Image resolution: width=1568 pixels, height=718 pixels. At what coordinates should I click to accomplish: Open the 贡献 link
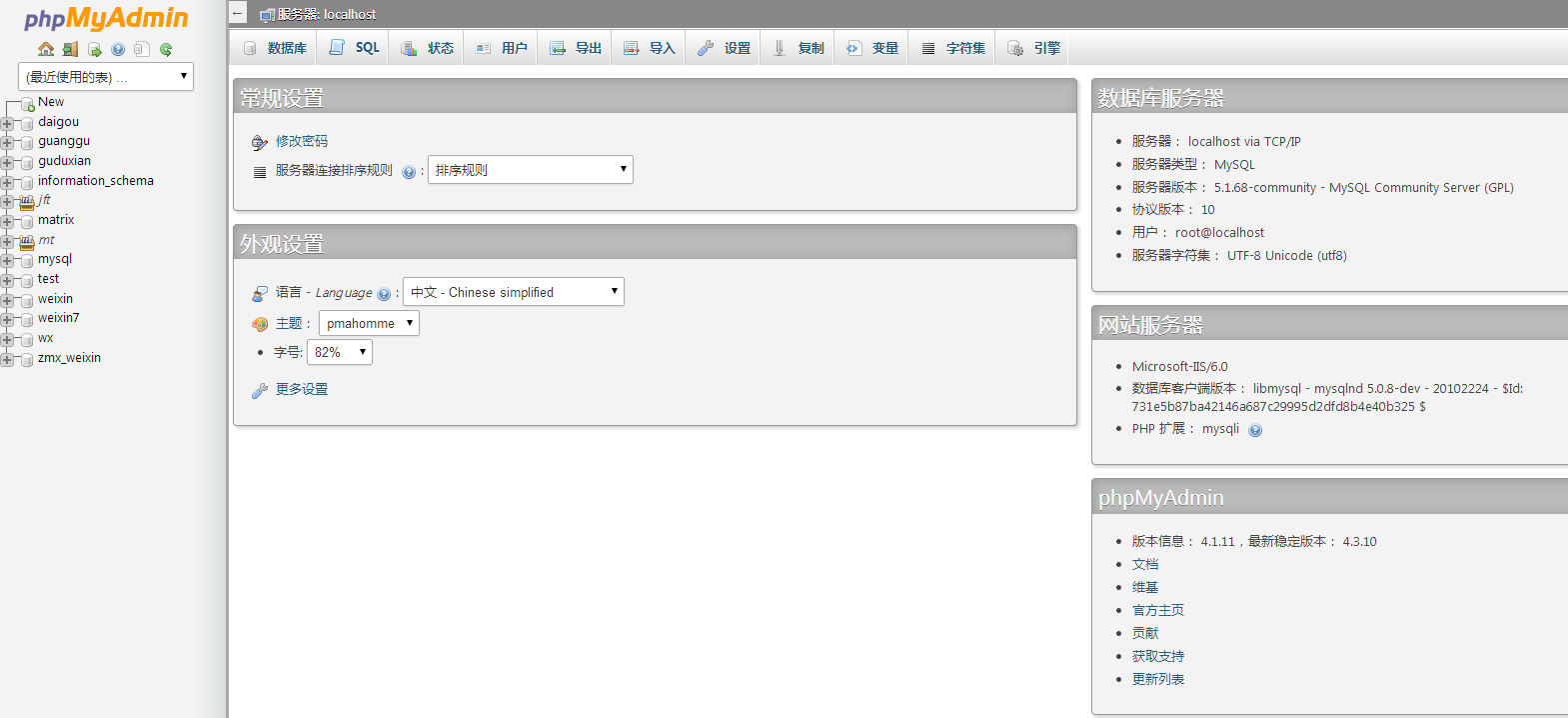pos(1145,634)
